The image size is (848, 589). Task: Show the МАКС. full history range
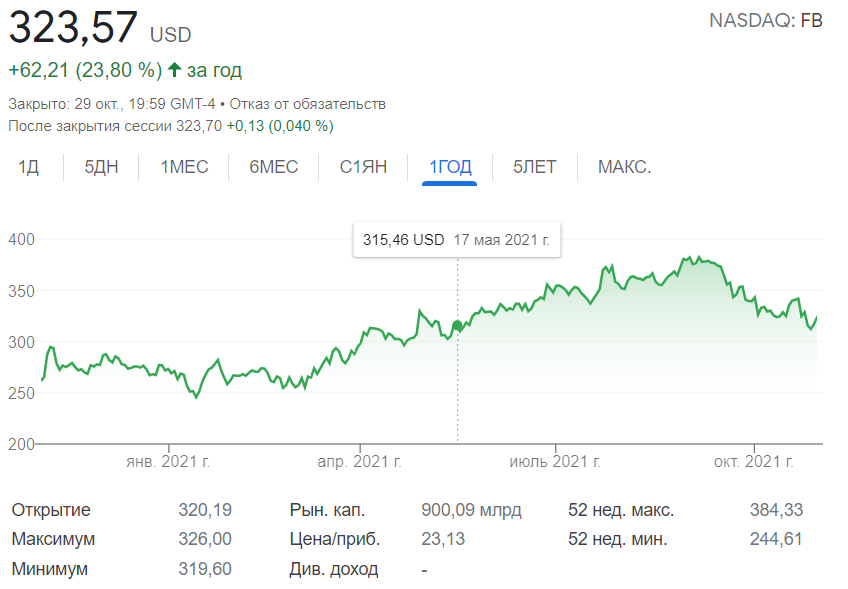tap(624, 167)
